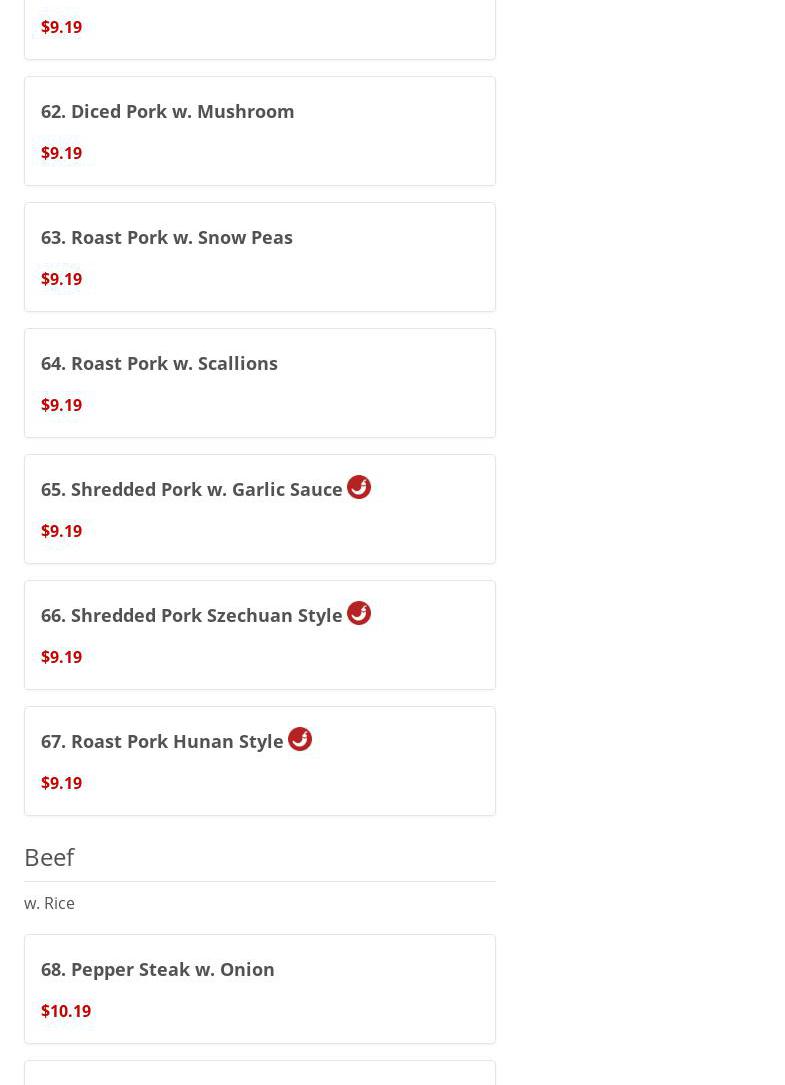
Task: Click the $10.19 price for Pepper Steak
Action: pyautogui.click(x=66, y=1011)
